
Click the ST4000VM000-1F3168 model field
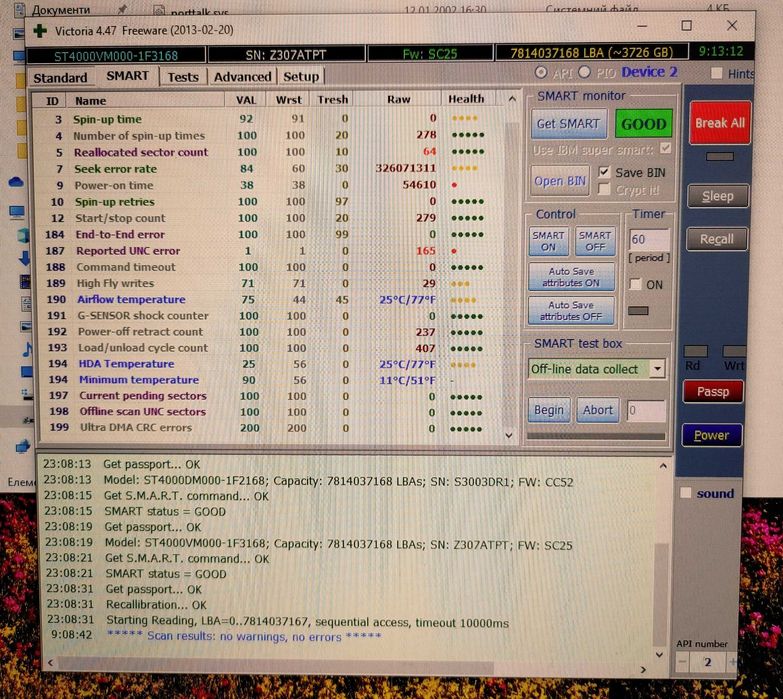[x=116, y=55]
